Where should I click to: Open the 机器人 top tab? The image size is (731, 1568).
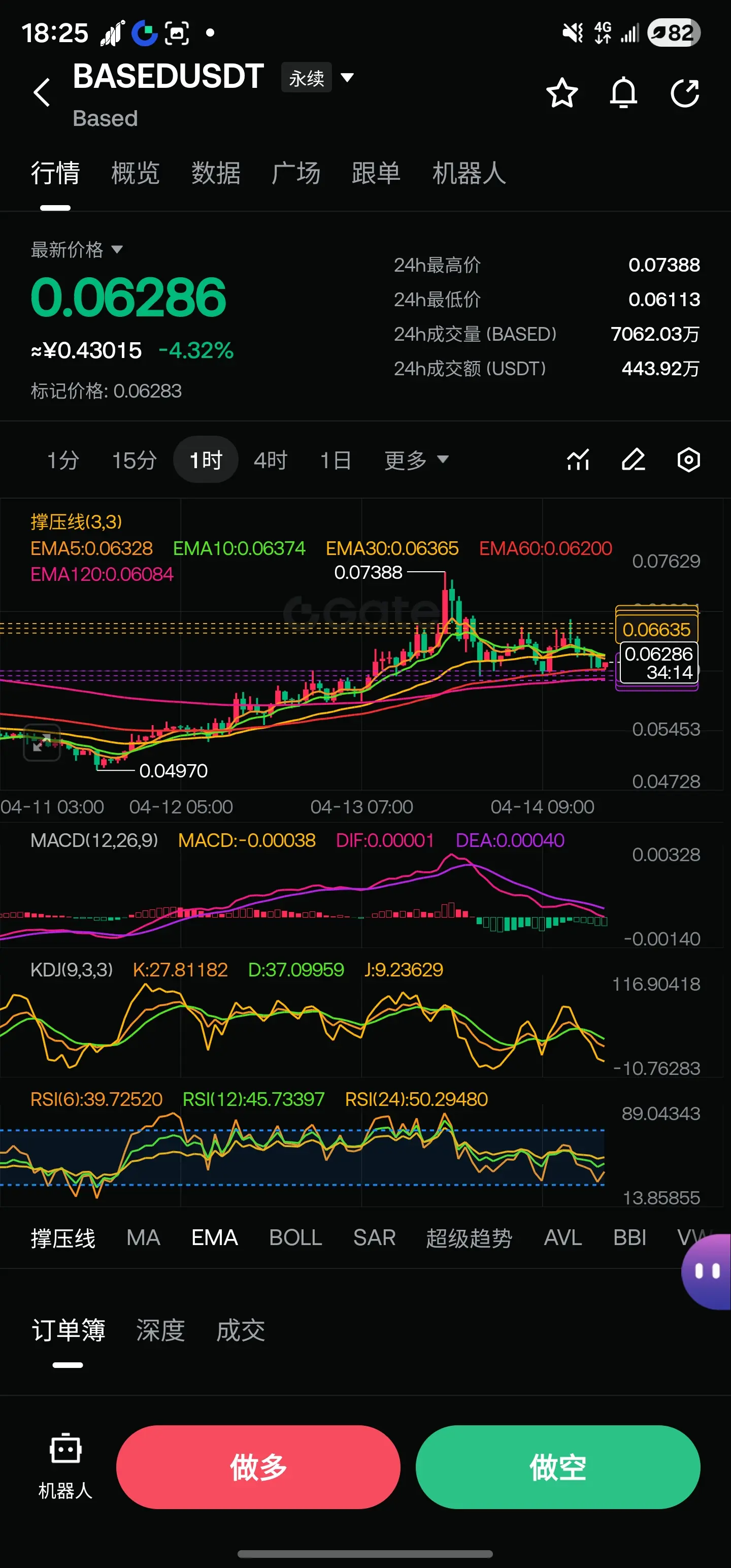click(x=469, y=174)
